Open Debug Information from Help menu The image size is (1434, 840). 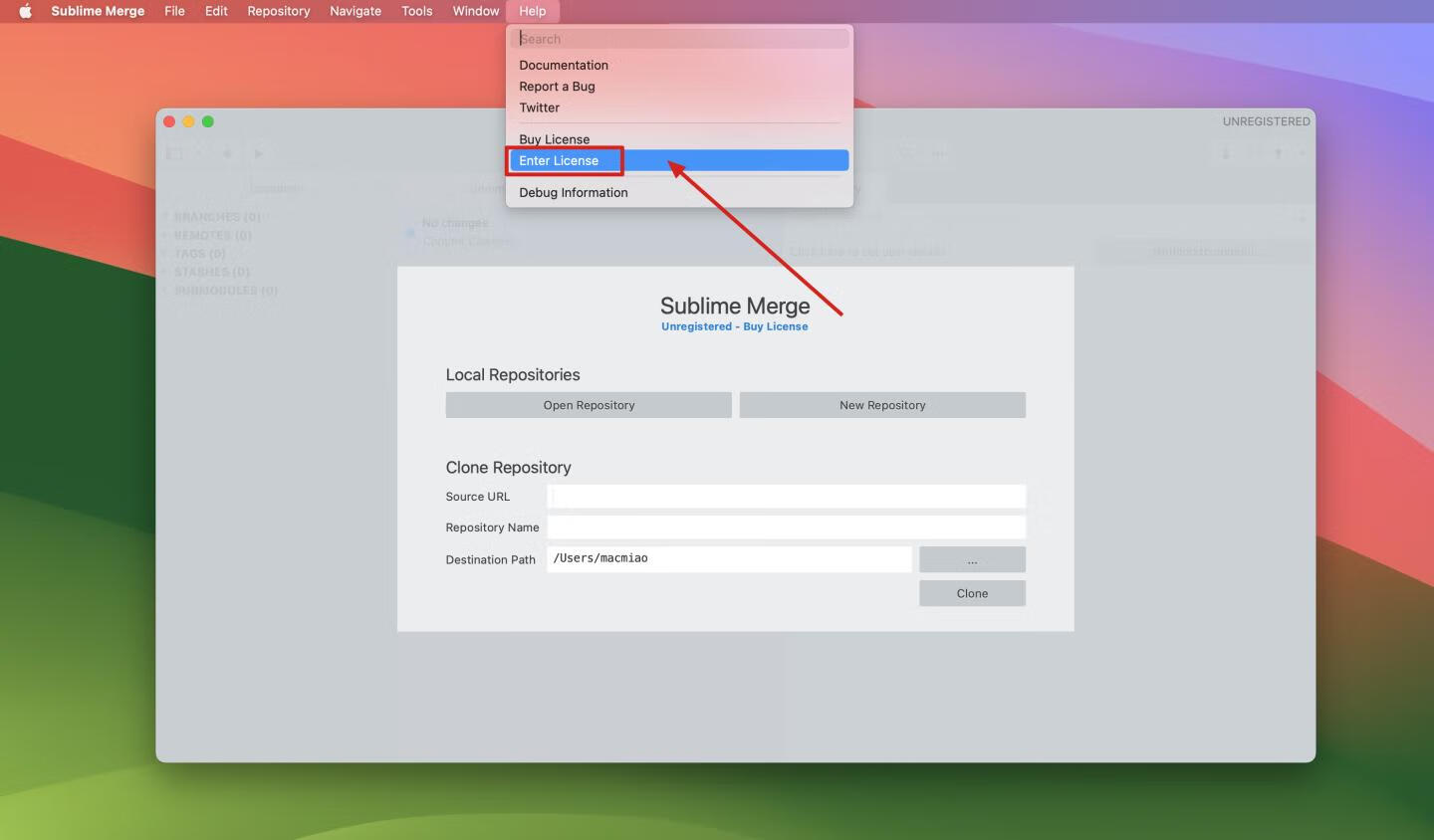click(679, 192)
